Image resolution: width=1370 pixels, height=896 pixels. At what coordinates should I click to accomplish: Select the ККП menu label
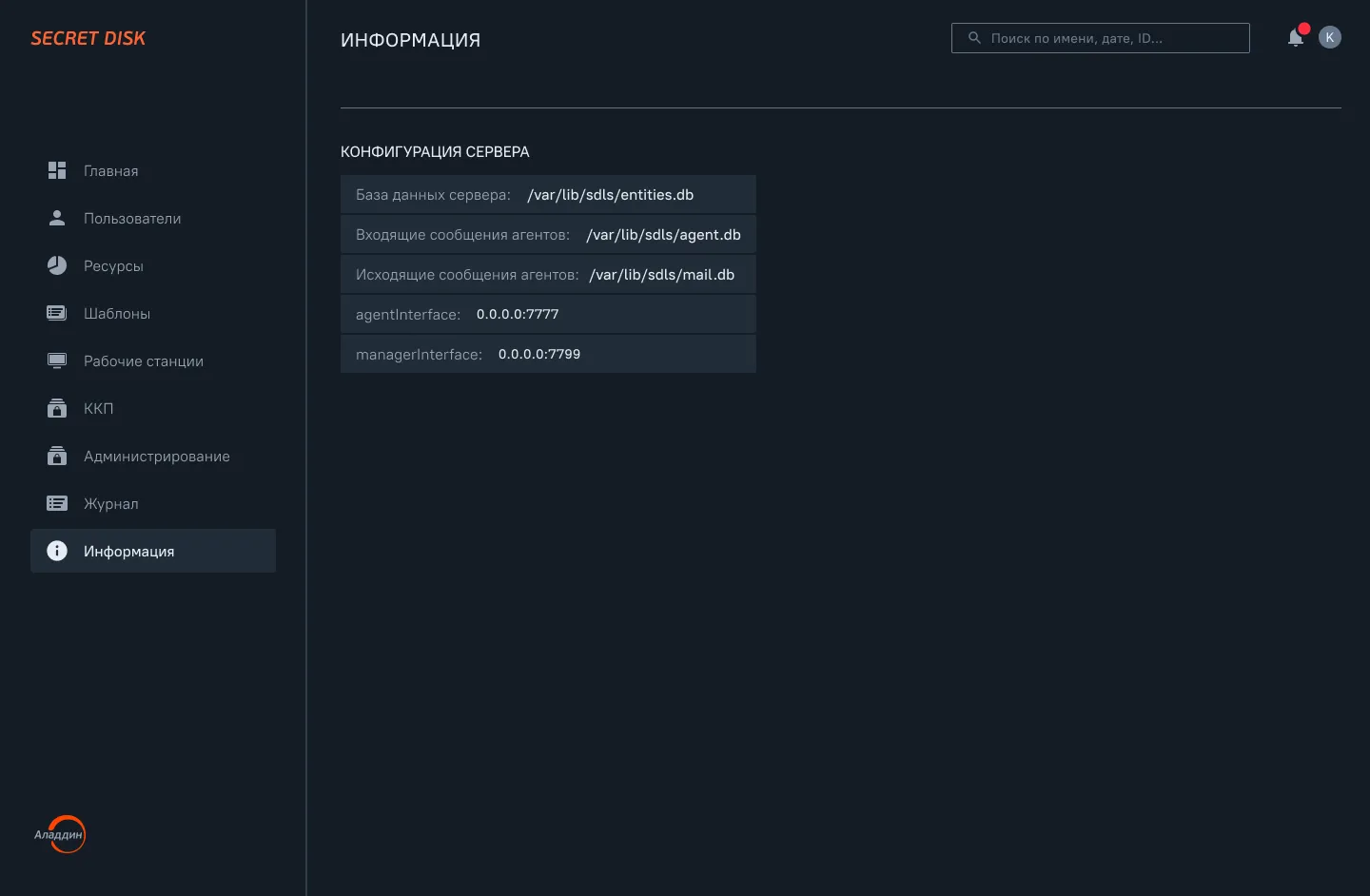pos(98,409)
